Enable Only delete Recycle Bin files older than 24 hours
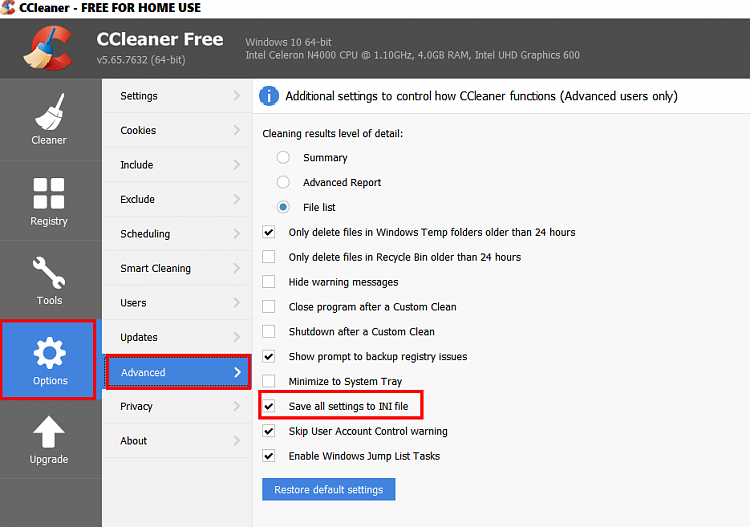This screenshot has height=527, width=750. 269,257
